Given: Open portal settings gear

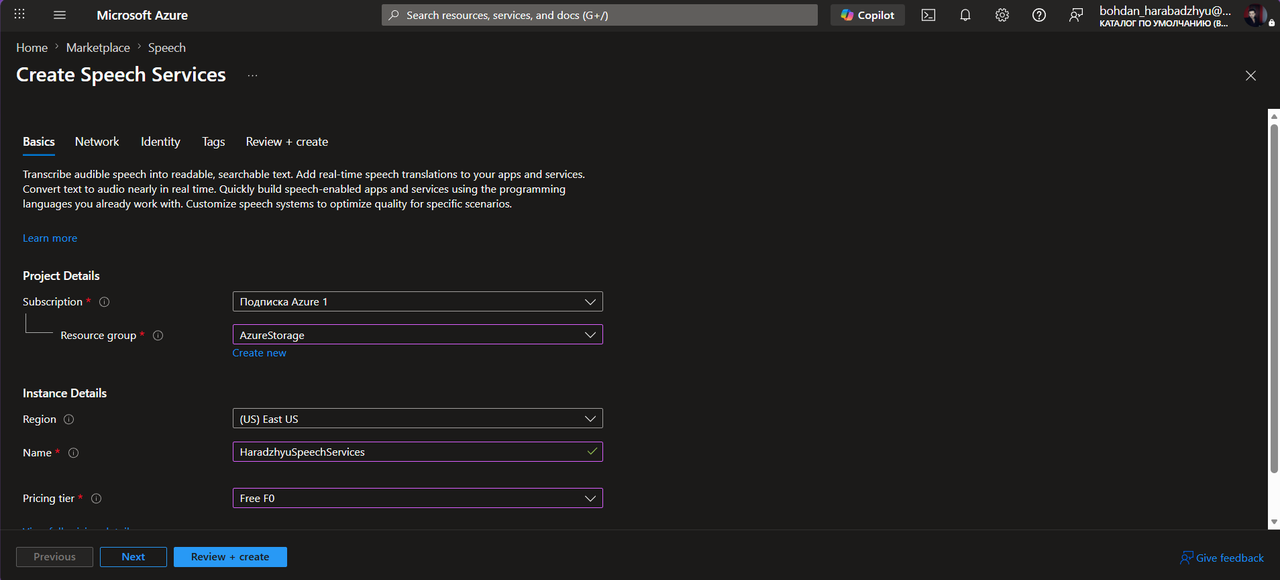Looking at the screenshot, I should pos(1002,15).
